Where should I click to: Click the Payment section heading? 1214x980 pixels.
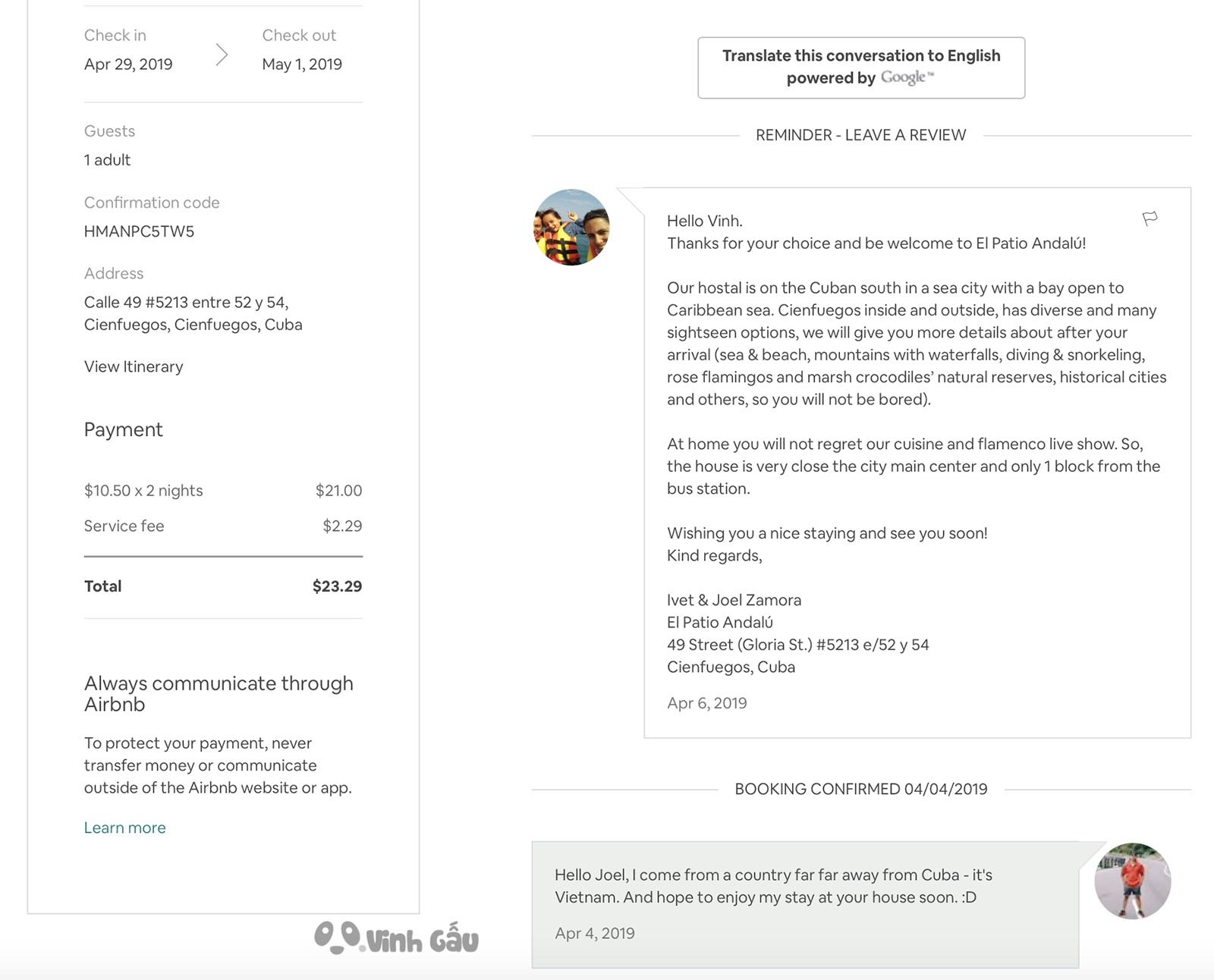pos(123,430)
